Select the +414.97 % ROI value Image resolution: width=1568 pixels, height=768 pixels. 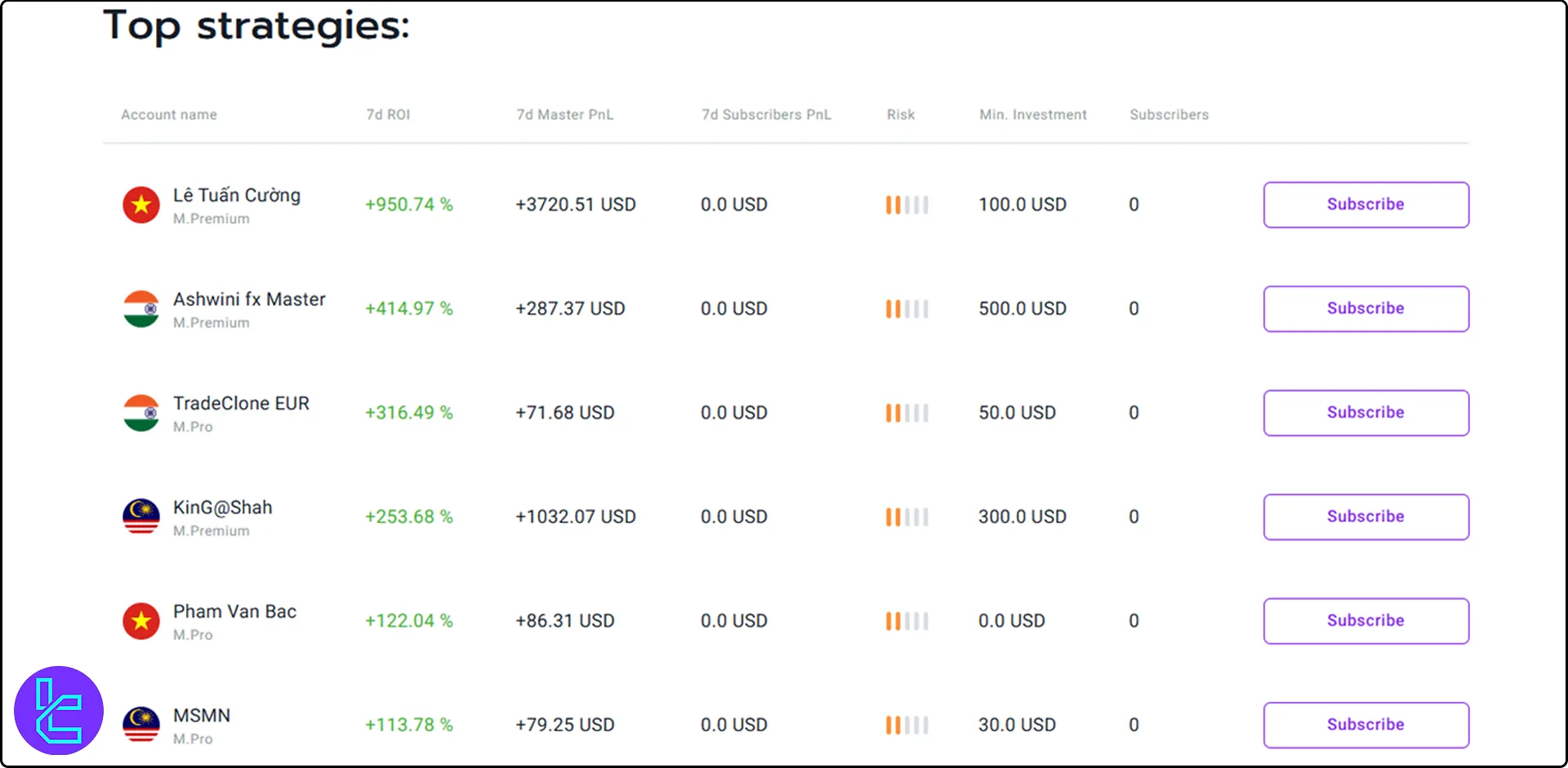pyautogui.click(x=408, y=309)
